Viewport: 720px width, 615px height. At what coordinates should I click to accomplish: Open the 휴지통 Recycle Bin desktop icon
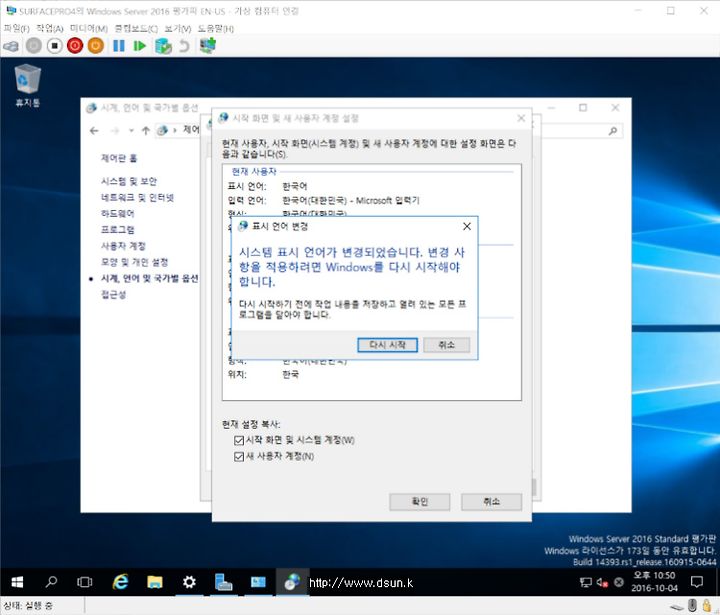tap(28, 85)
